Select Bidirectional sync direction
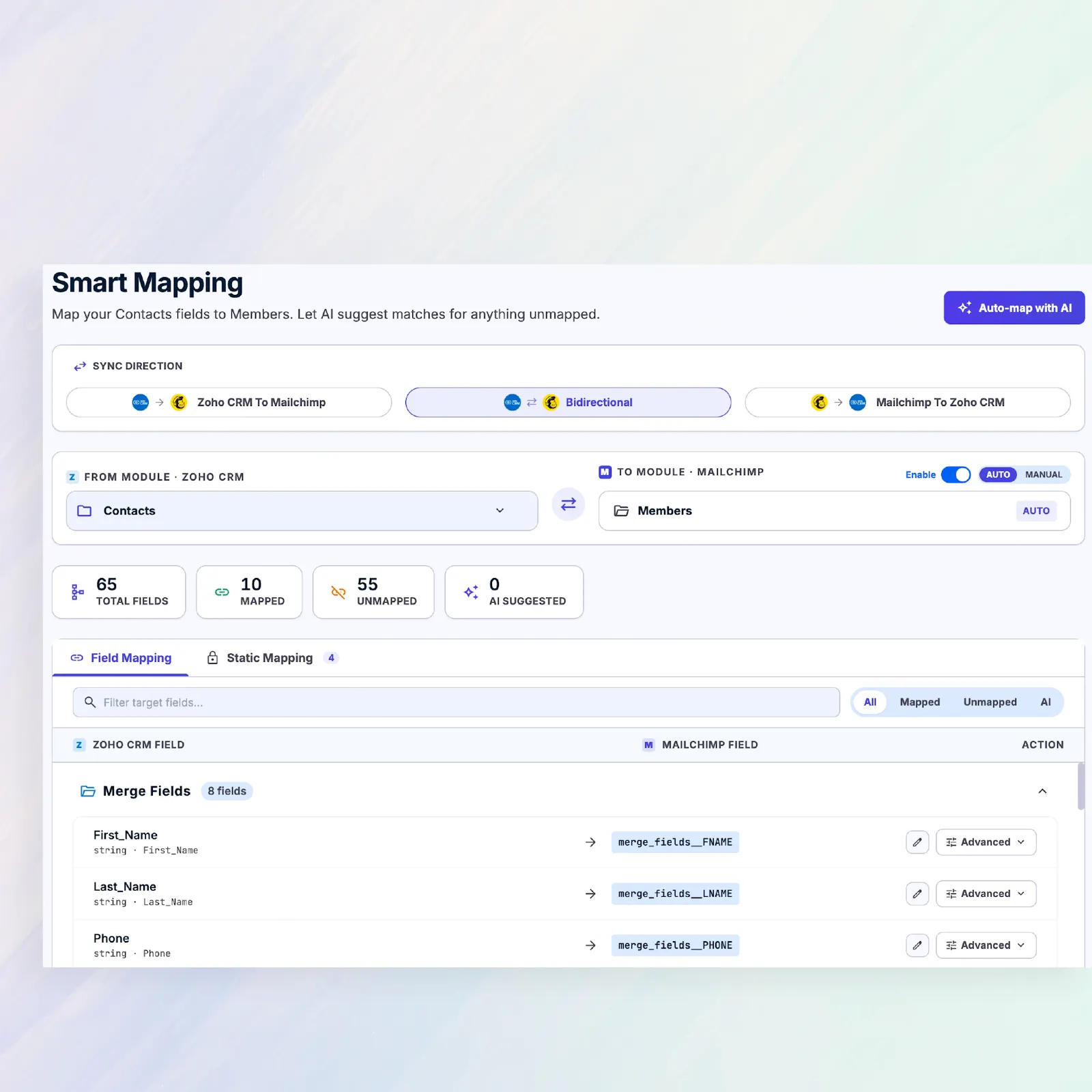1092x1092 pixels. coord(568,403)
